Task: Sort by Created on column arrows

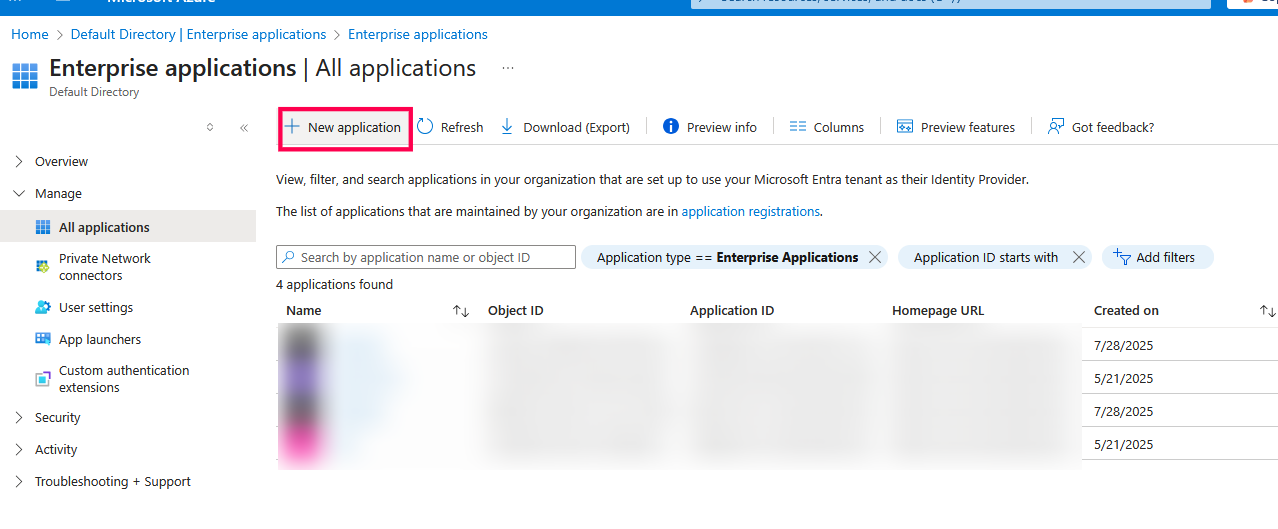Action: (1267, 311)
